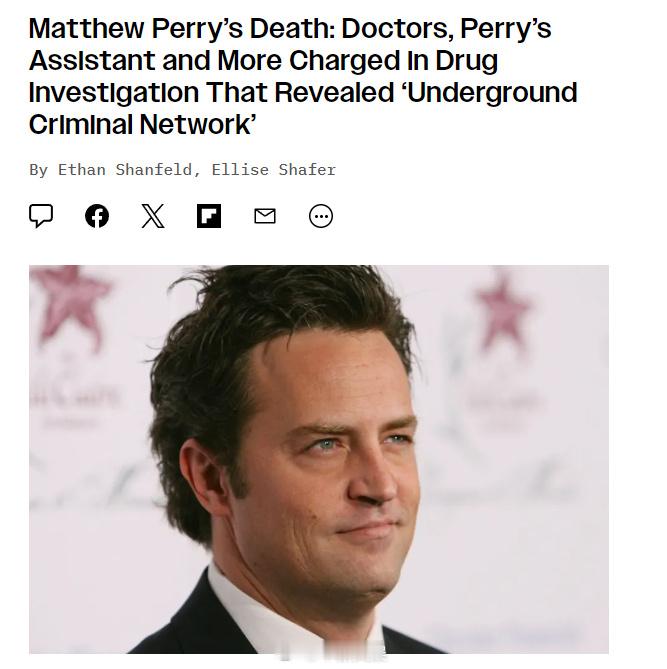This screenshot has height=669, width=667.
Task: View reader comments via bubble icon
Action: click(41, 216)
